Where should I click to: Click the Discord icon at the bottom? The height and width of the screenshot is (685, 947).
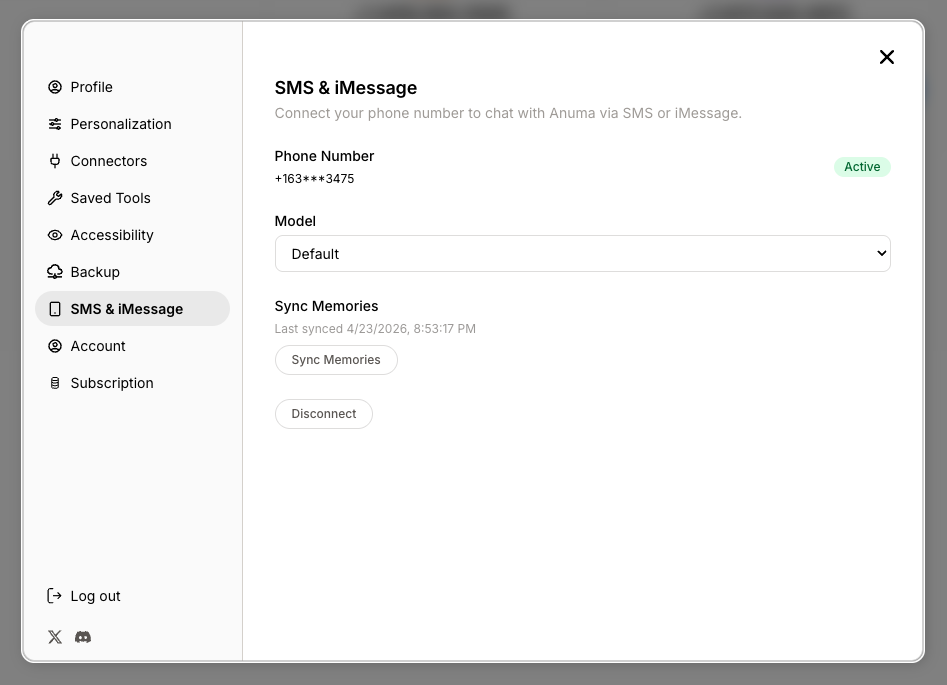pyautogui.click(x=83, y=637)
